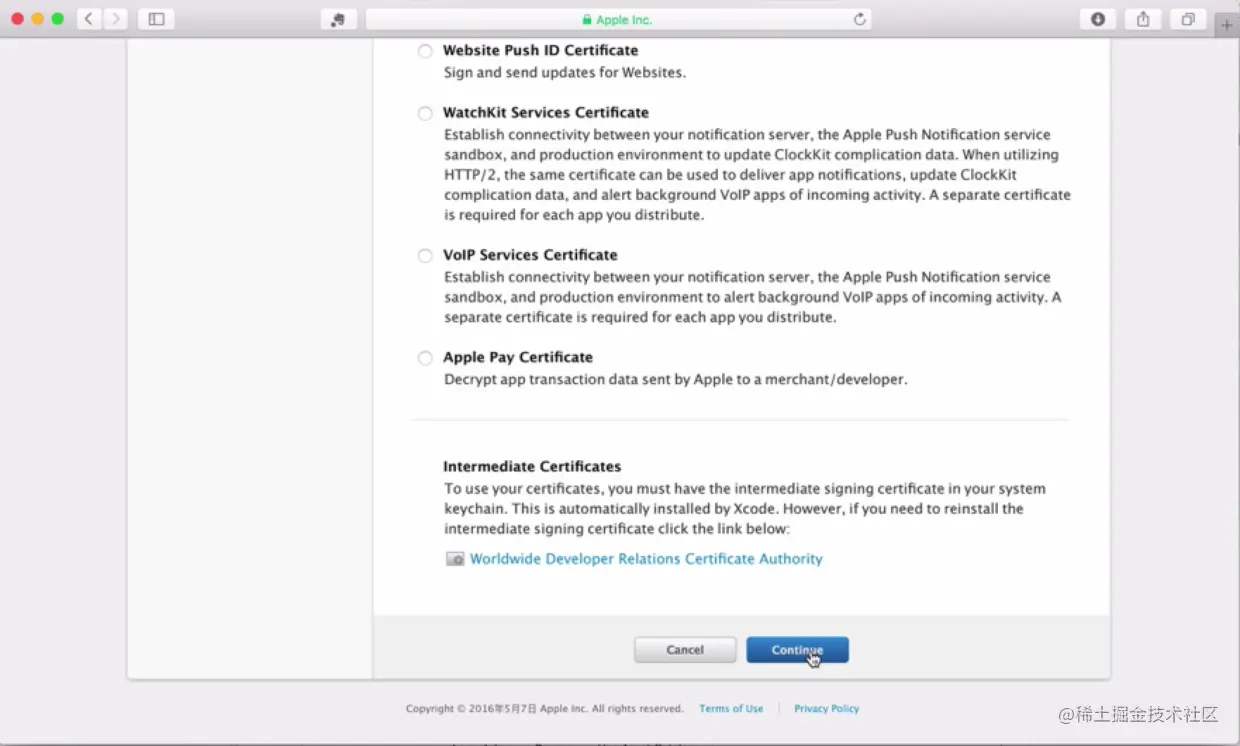1240x746 pixels.
Task: Click the Apple Inc. address bar field
Action: tap(618, 19)
